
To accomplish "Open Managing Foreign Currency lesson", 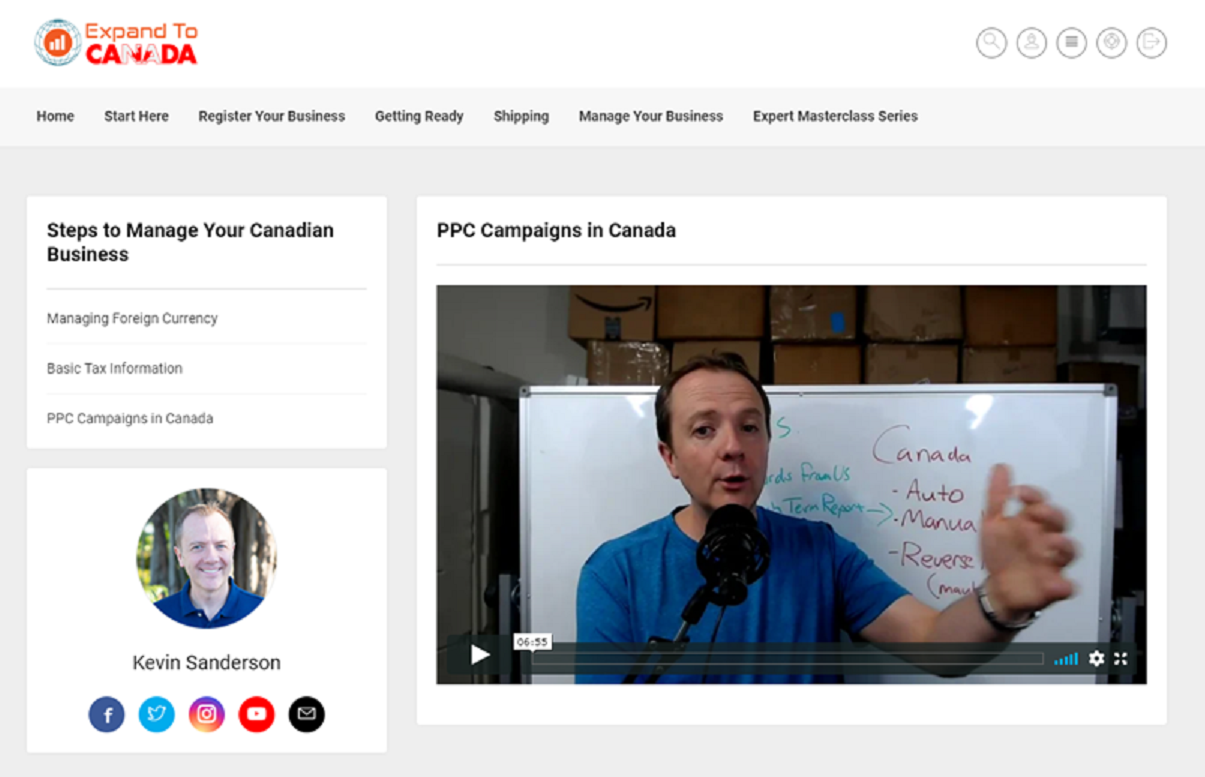I will point(132,318).
